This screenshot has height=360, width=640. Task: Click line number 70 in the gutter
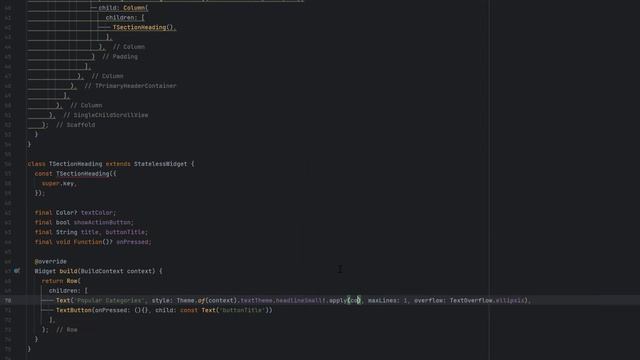point(8,300)
